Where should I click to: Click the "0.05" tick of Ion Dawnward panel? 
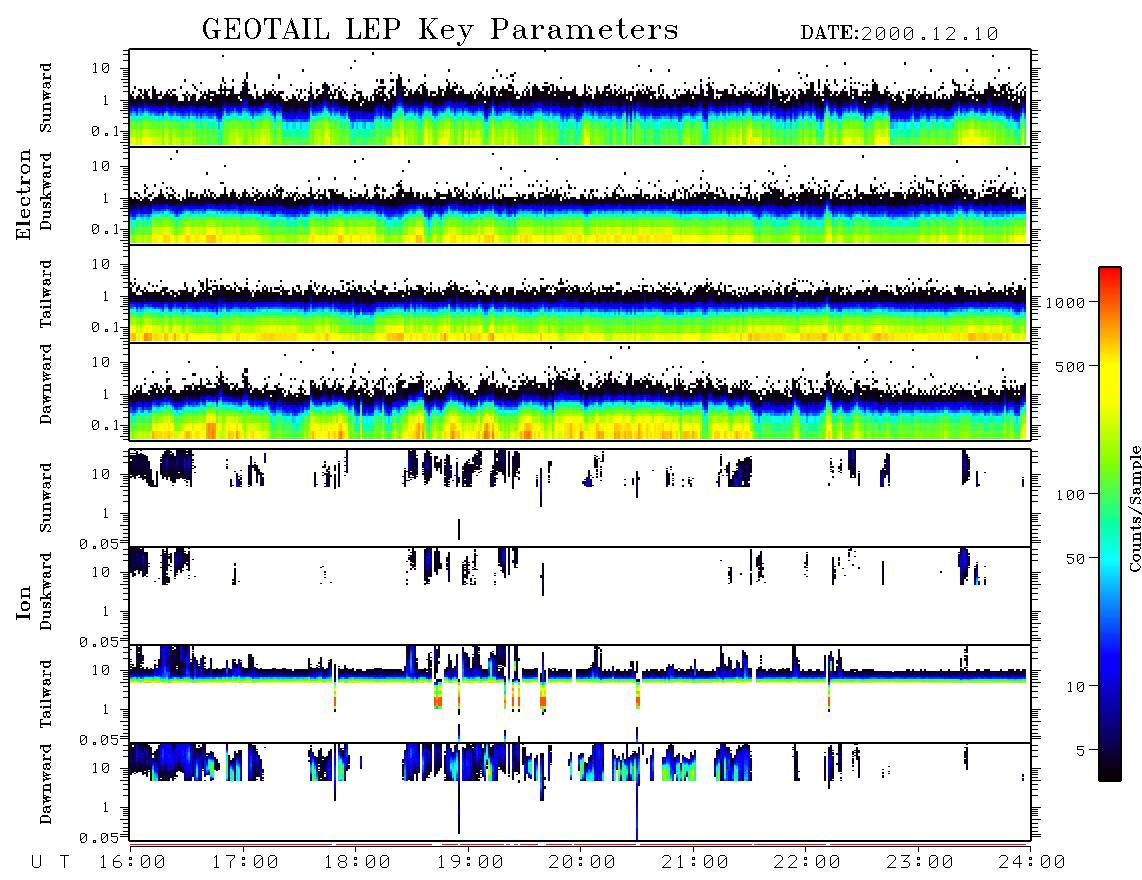pyautogui.click(x=98, y=838)
